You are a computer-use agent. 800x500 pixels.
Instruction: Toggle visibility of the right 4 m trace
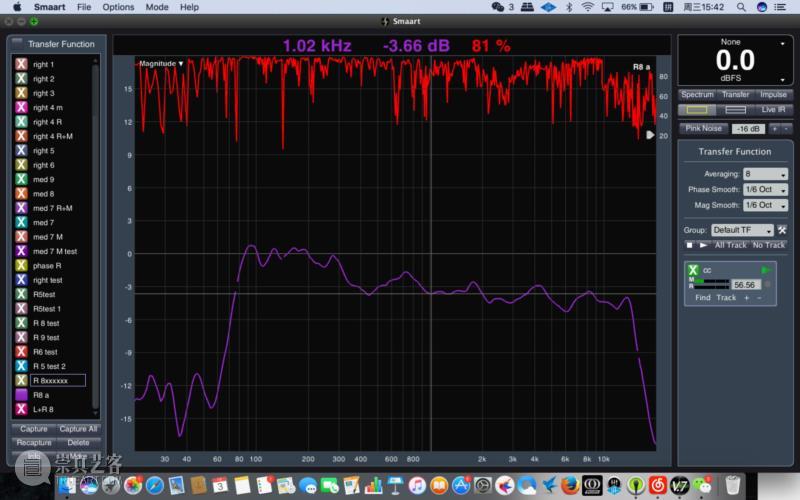(x=21, y=107)
